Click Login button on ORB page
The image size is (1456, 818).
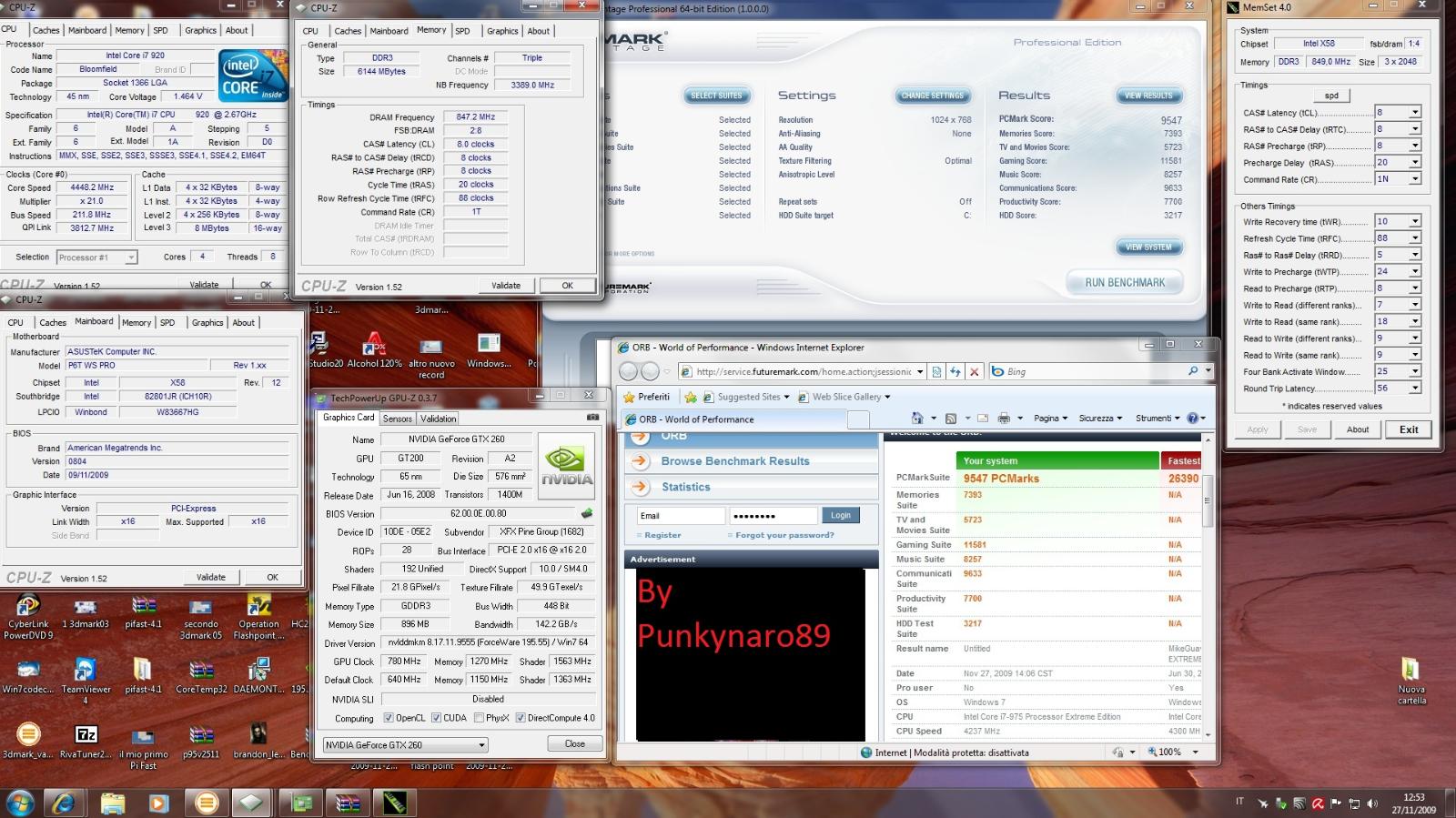[841, 515]
